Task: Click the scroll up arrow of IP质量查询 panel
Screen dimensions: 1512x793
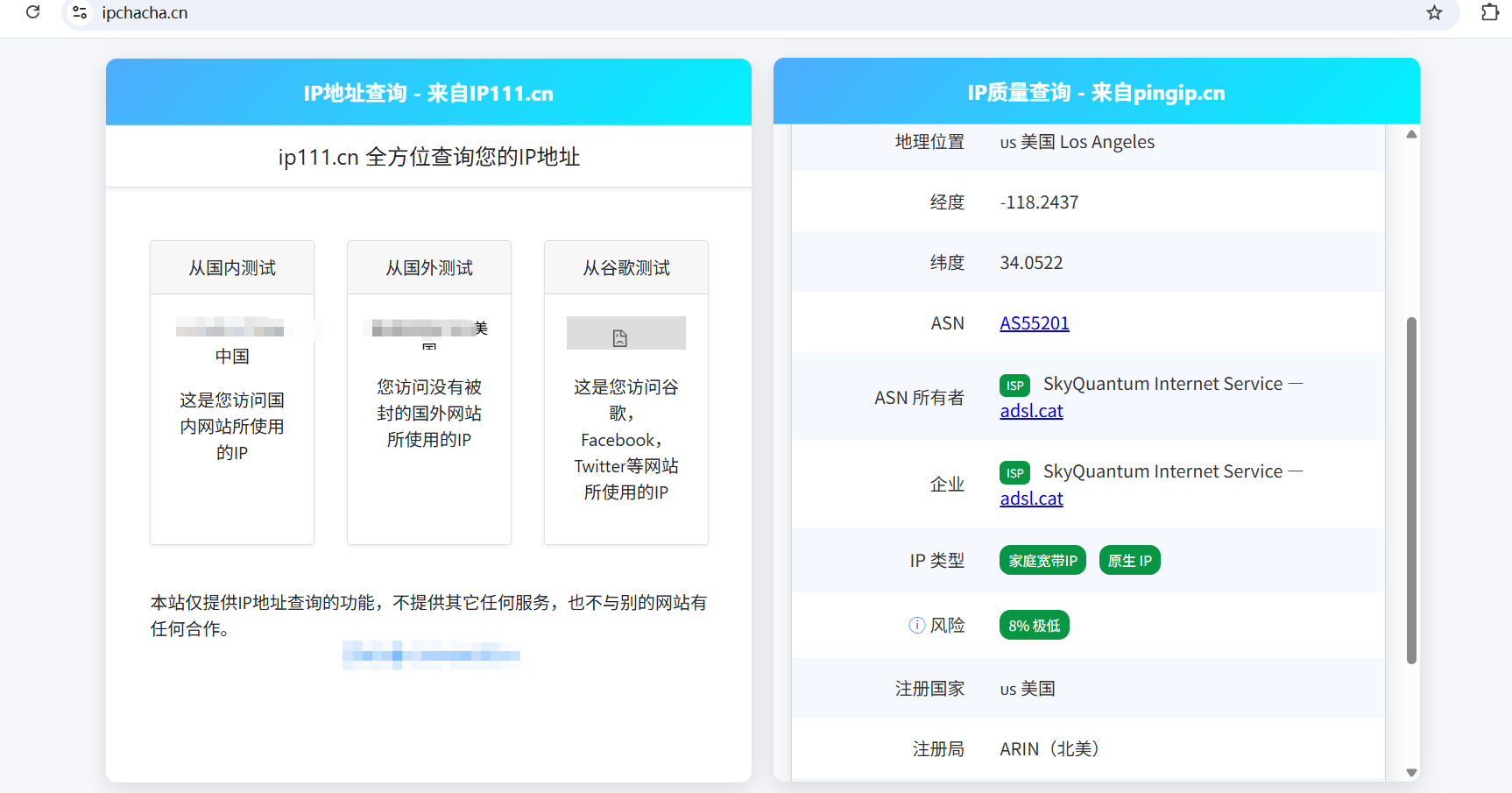Action: [1411, 135]
